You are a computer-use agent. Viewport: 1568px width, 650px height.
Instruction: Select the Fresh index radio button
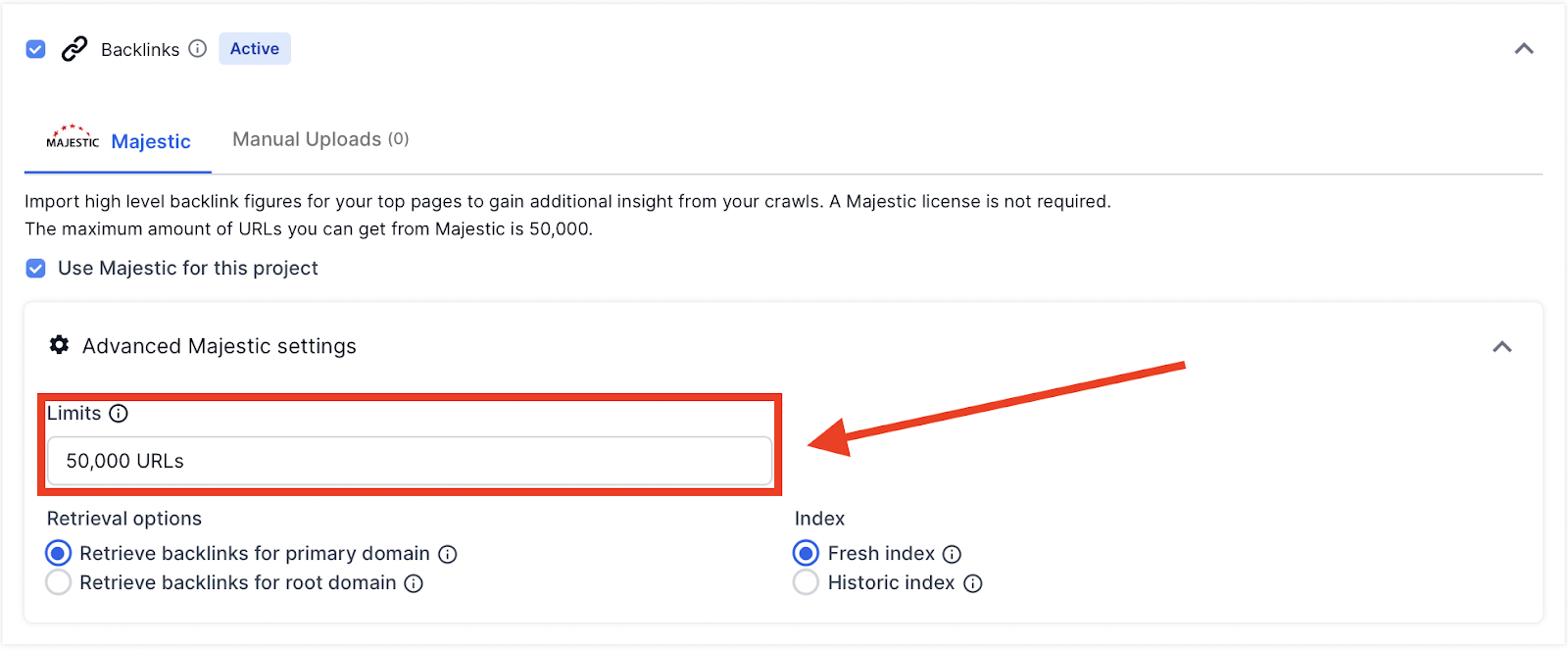(806, 554)
